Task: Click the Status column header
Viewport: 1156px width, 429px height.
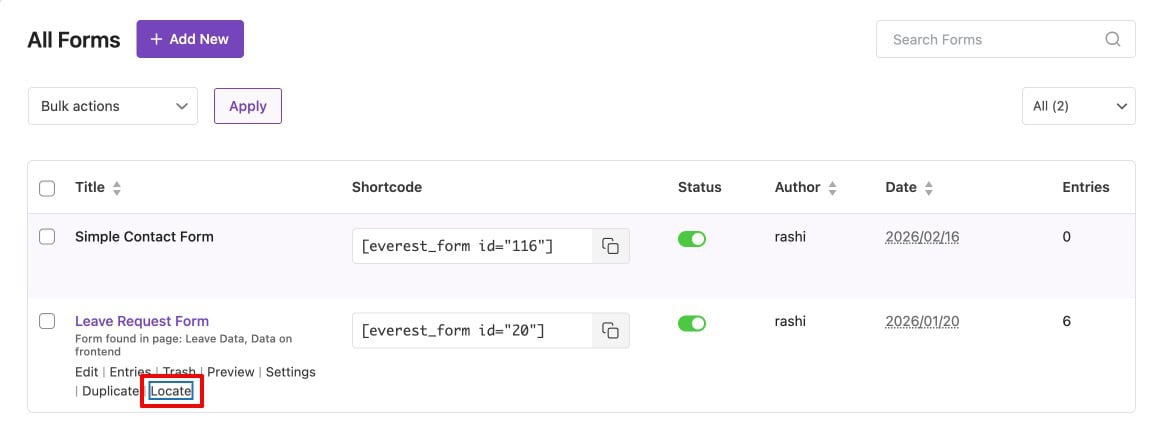Action: pyautogui.click(x=700, y=187)
